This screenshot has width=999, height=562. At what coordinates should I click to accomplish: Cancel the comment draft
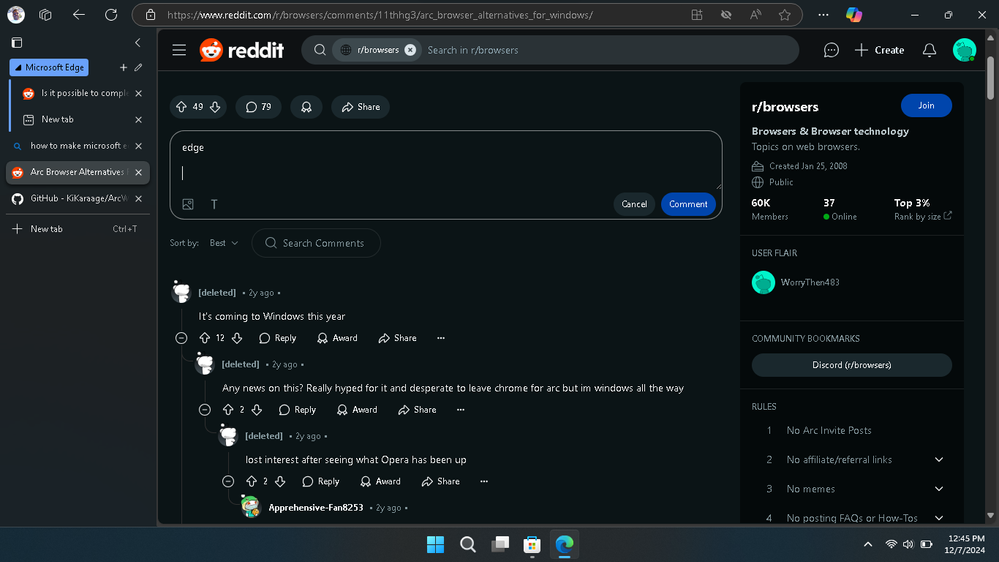point(634,204)
